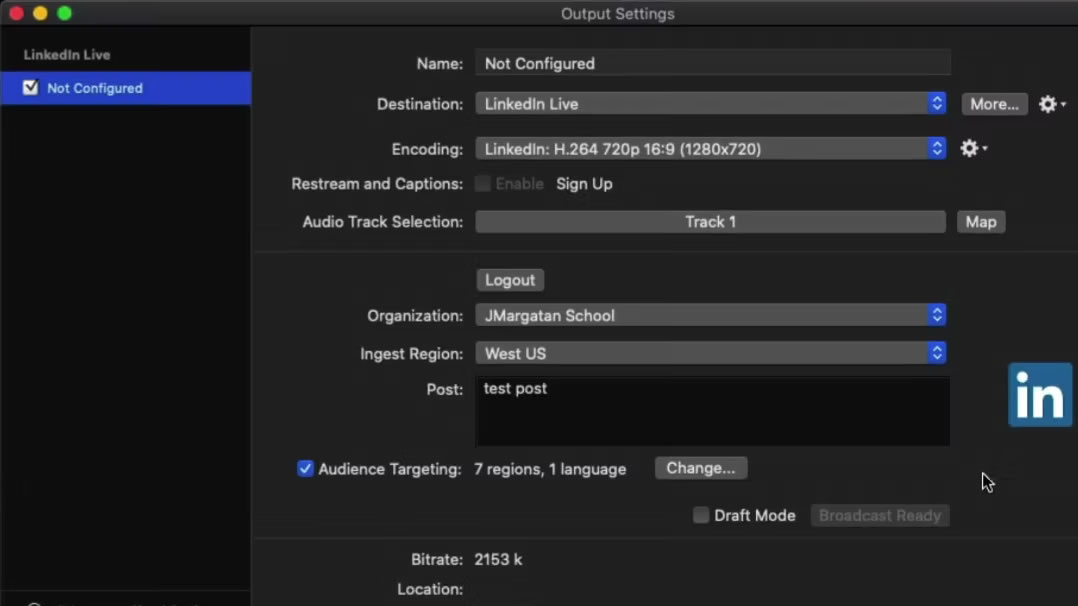Click the Broadcast Ready button

click(x=880, y=515)
